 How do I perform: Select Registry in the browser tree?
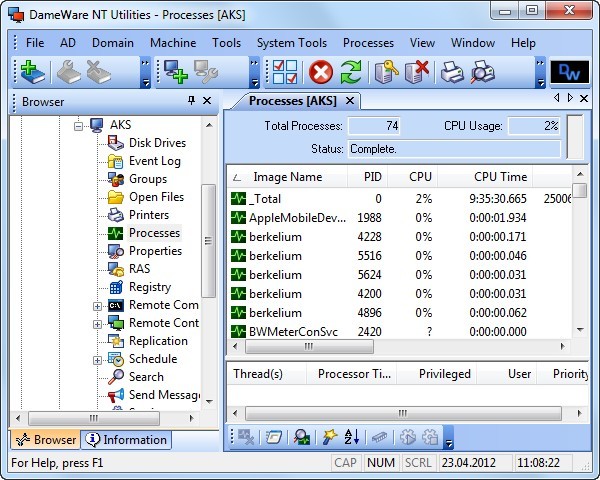tap(149, 287)
